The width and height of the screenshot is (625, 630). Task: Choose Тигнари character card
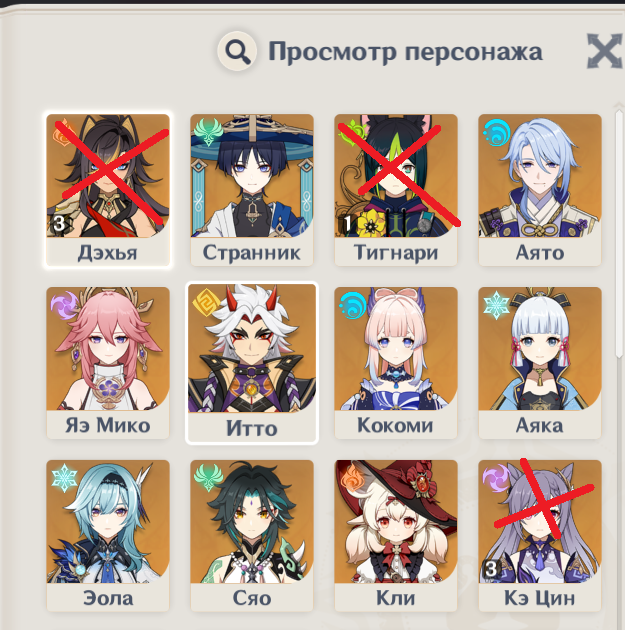pyautogui.click(x=396, y=190)
